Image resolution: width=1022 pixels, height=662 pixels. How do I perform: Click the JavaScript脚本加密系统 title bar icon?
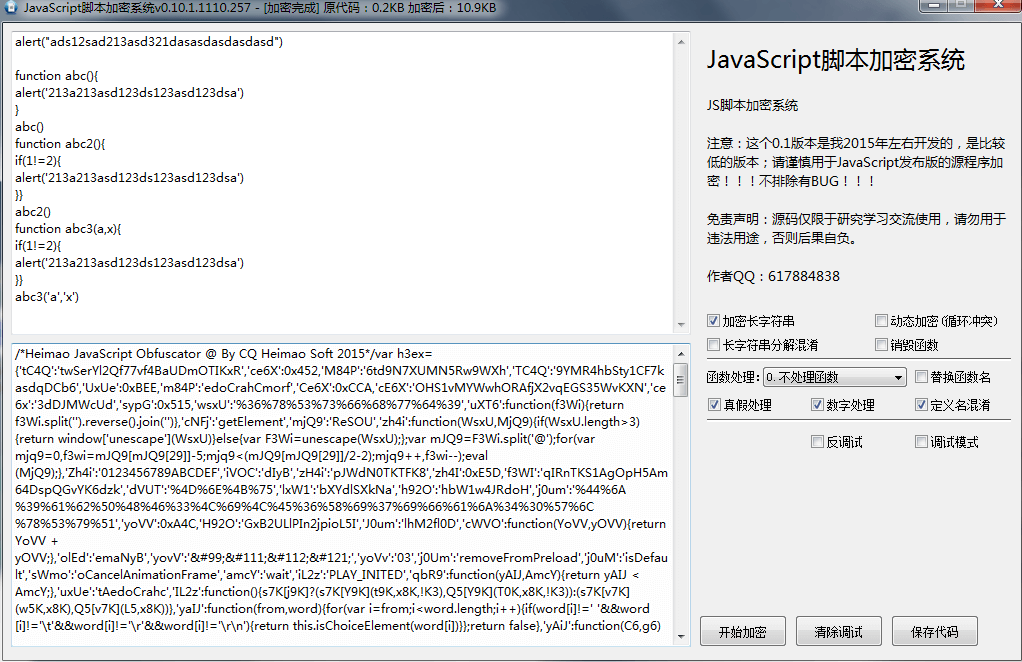[12, 8]
